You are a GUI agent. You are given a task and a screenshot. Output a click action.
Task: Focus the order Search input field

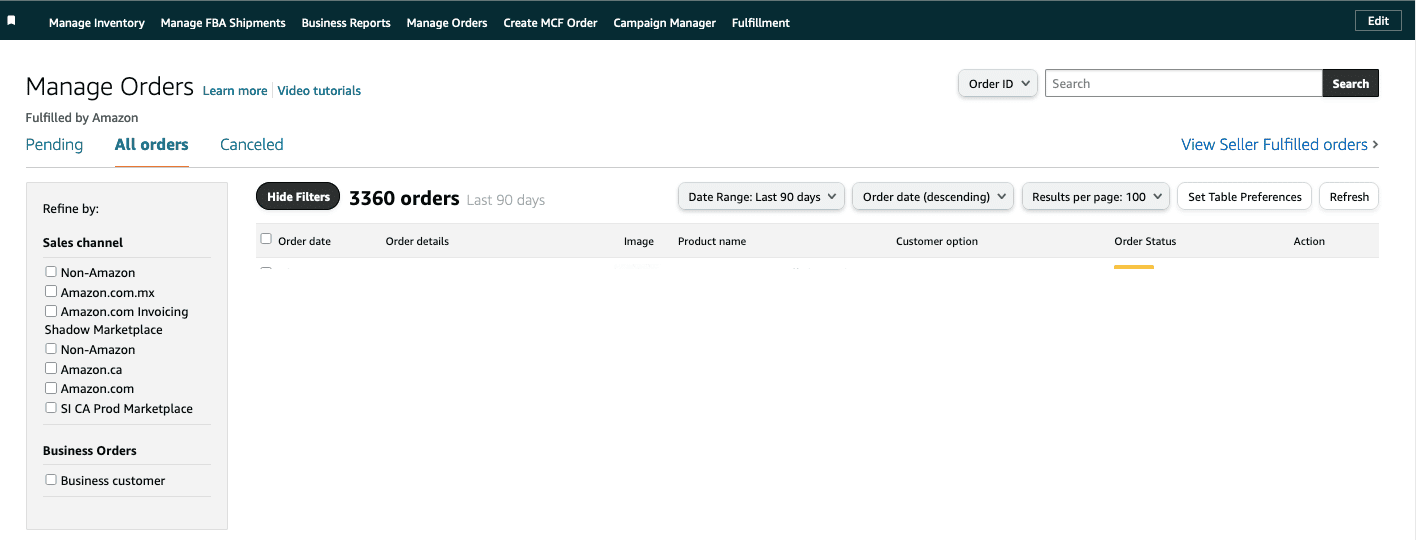pyautogui.click(x=1184, y=84)
